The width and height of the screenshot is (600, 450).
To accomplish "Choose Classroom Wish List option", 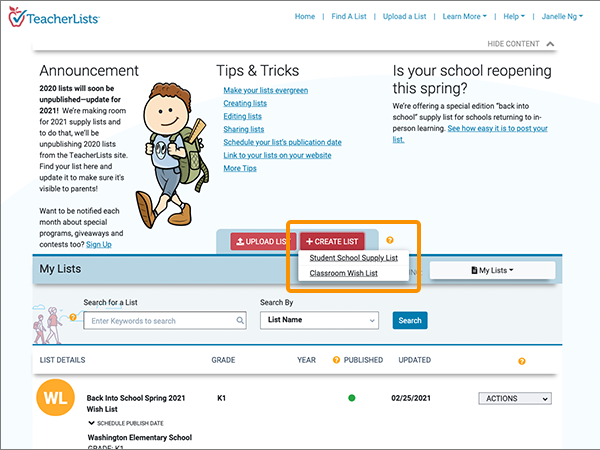I will 343,273.
